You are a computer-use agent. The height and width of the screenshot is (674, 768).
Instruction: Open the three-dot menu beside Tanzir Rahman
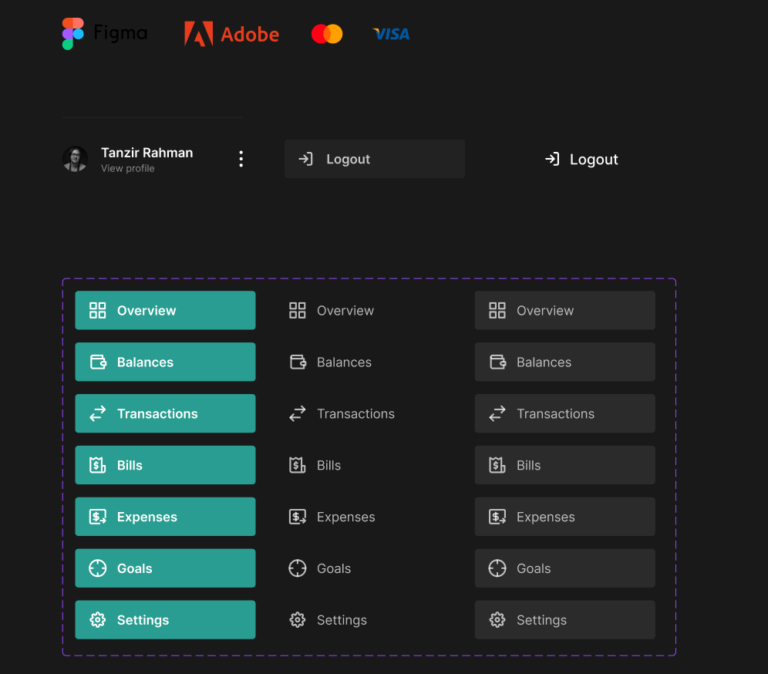[x=240, y=159]
